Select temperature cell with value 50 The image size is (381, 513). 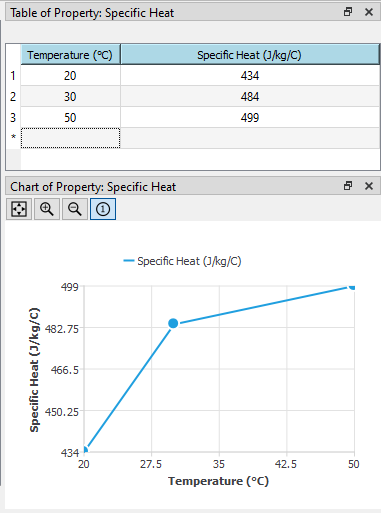[70, 117]
